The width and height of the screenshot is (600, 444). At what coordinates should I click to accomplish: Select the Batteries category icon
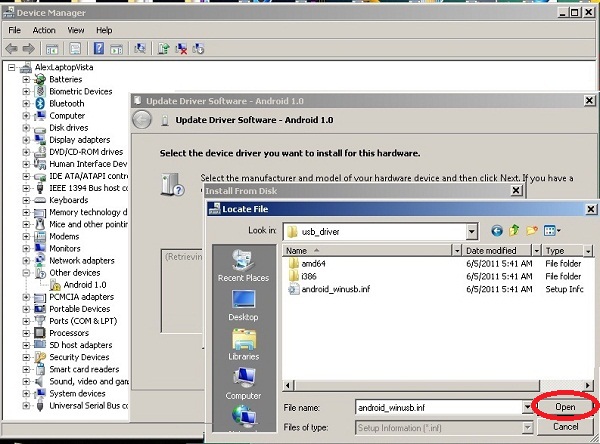pos(40,79)
